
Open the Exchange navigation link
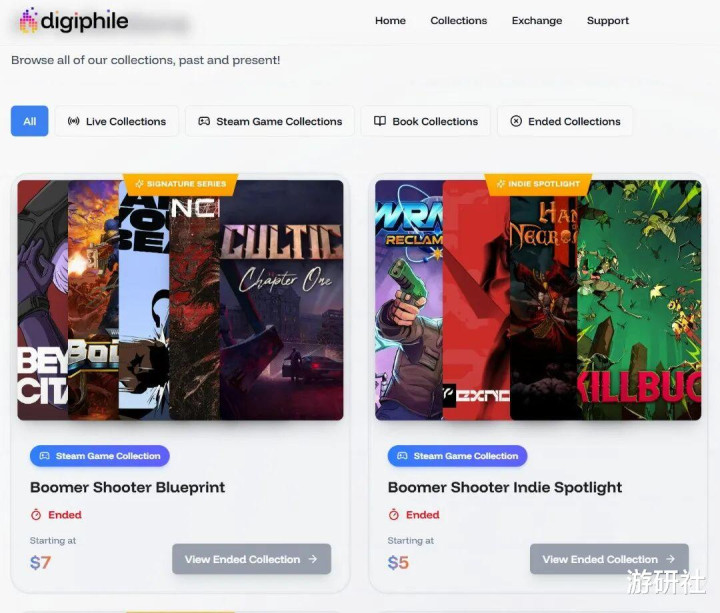(537, 21)
